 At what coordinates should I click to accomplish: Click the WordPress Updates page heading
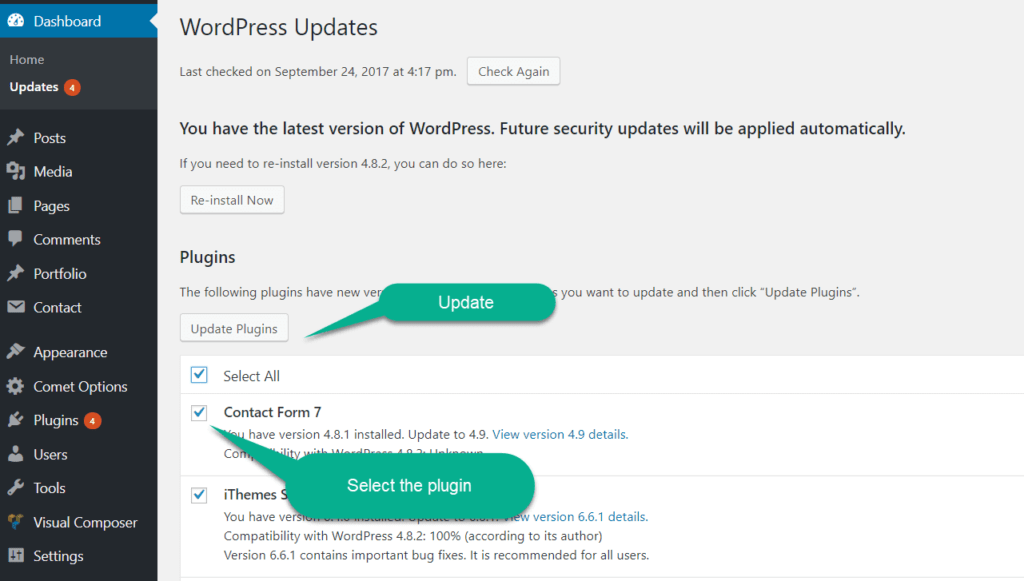(279, 27)
